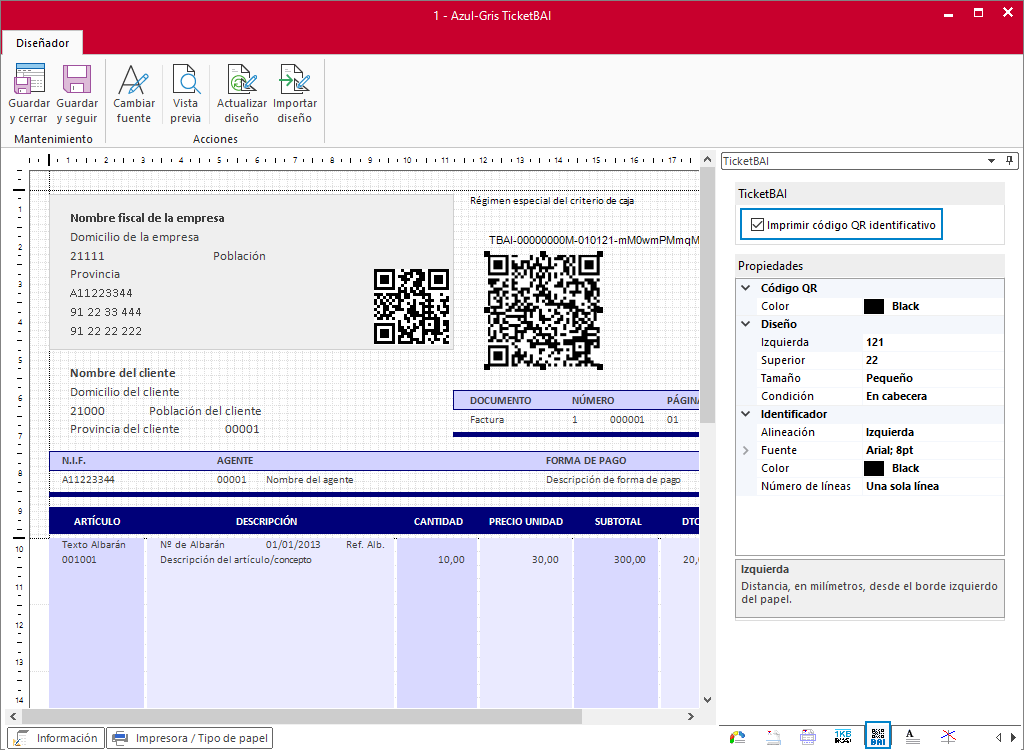Select the Factura document field
Screen dimensions: 1024x750
click(487, 419)
